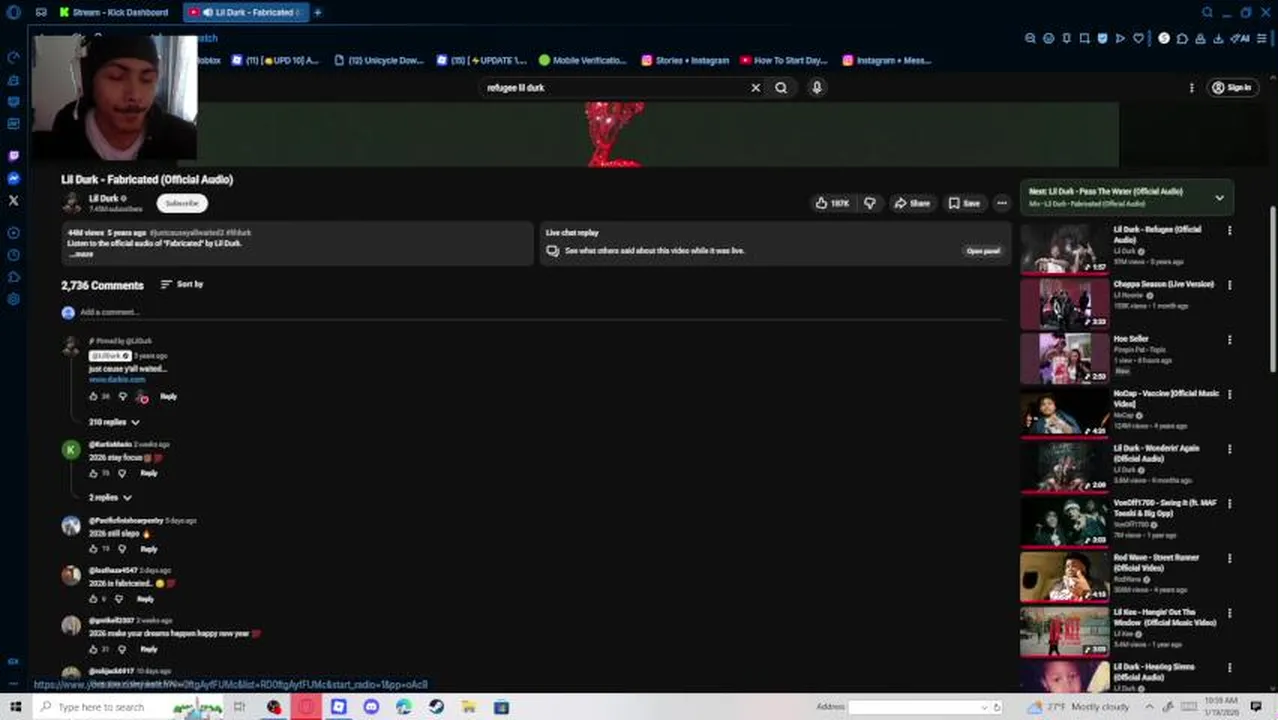1278x720 pixels.
Task: Expand the video description with ...more
Action: pos(82,254)
